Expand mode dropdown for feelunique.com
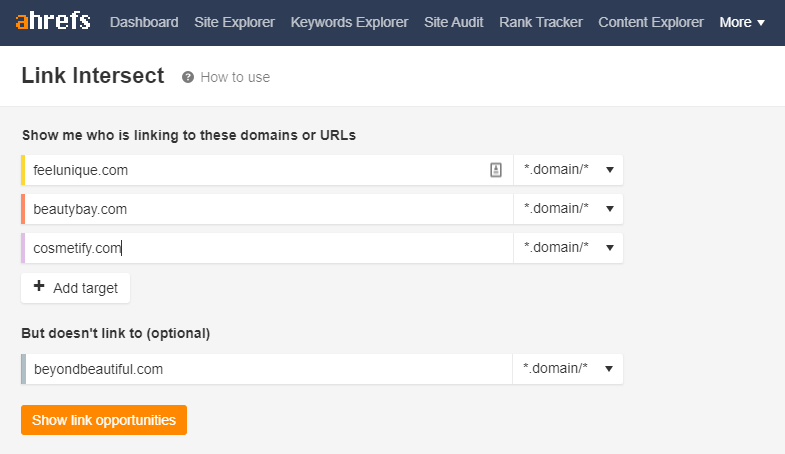 (568, 170)
